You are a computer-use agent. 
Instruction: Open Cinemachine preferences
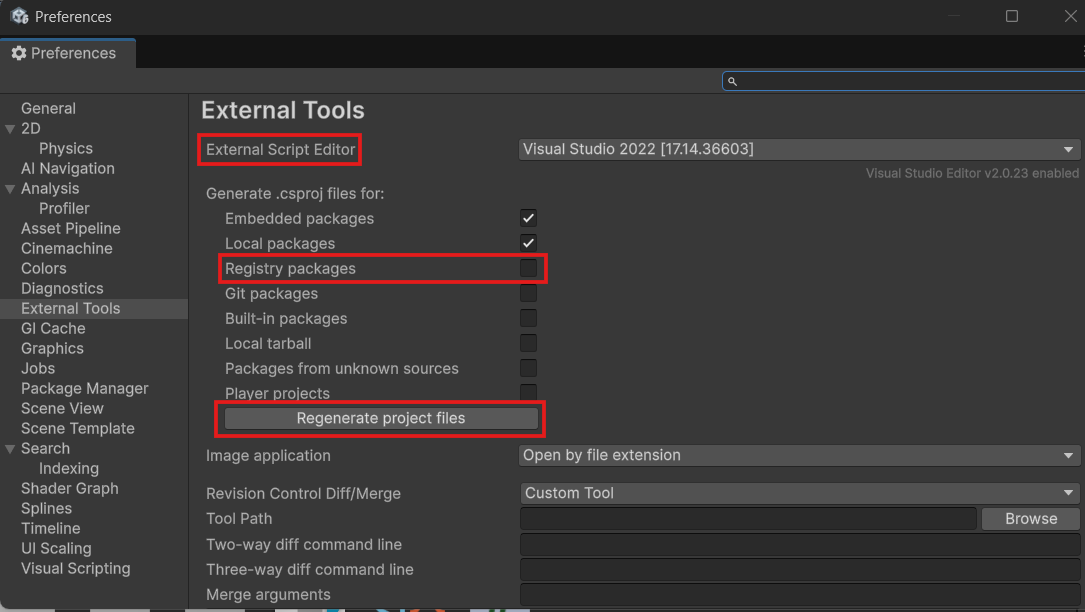point(66,249)
